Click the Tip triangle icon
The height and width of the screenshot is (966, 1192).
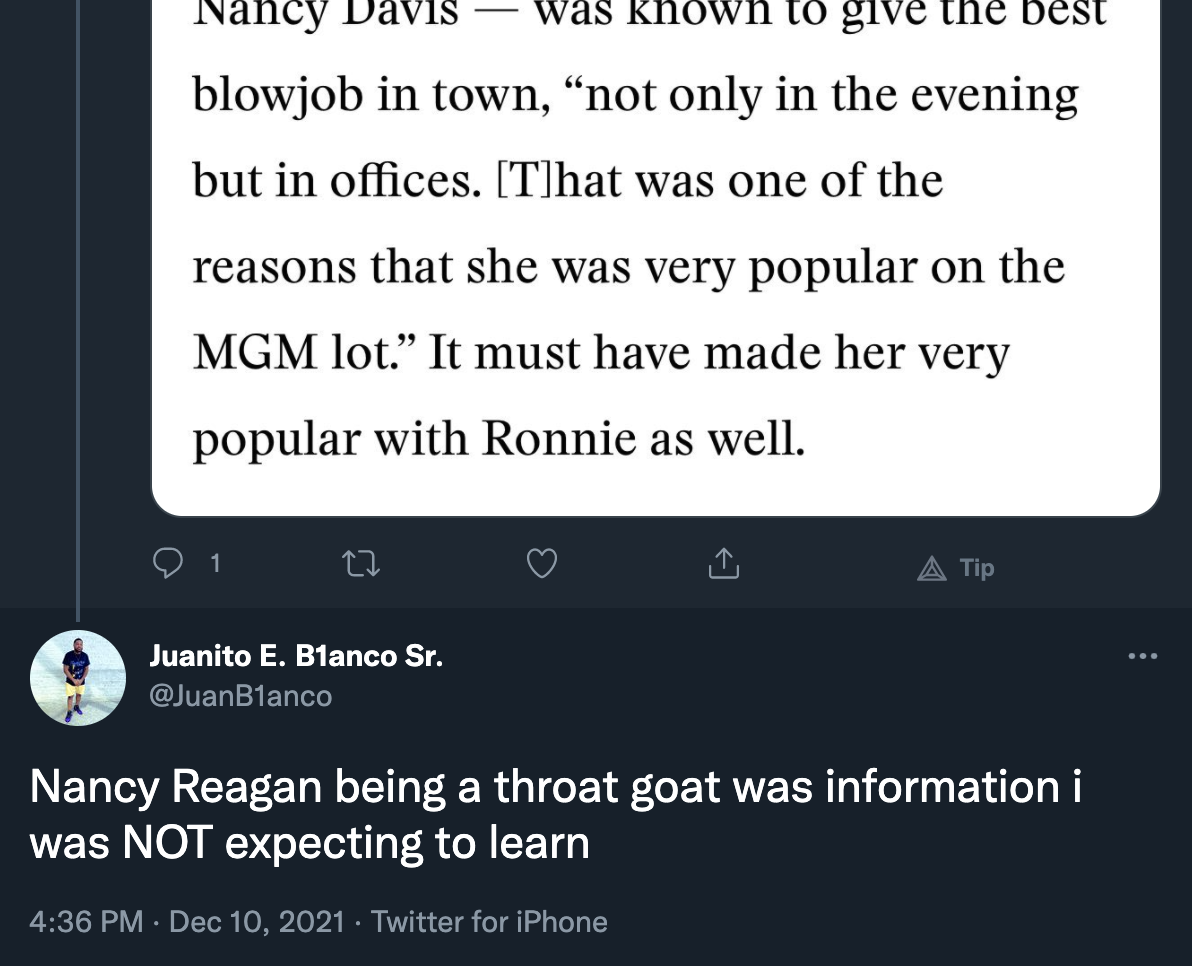931,568
